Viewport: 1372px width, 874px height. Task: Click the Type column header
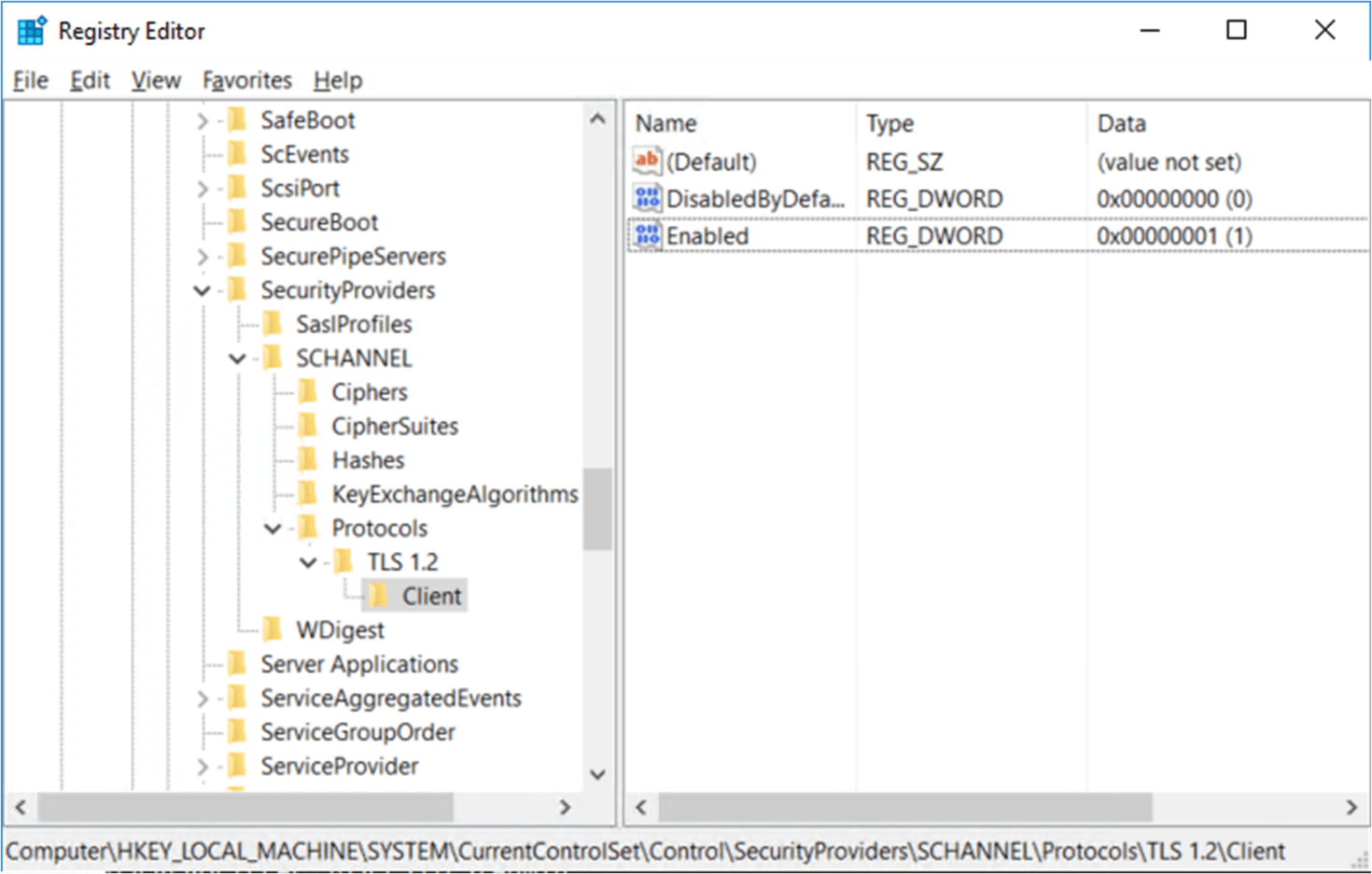[889, 122]
